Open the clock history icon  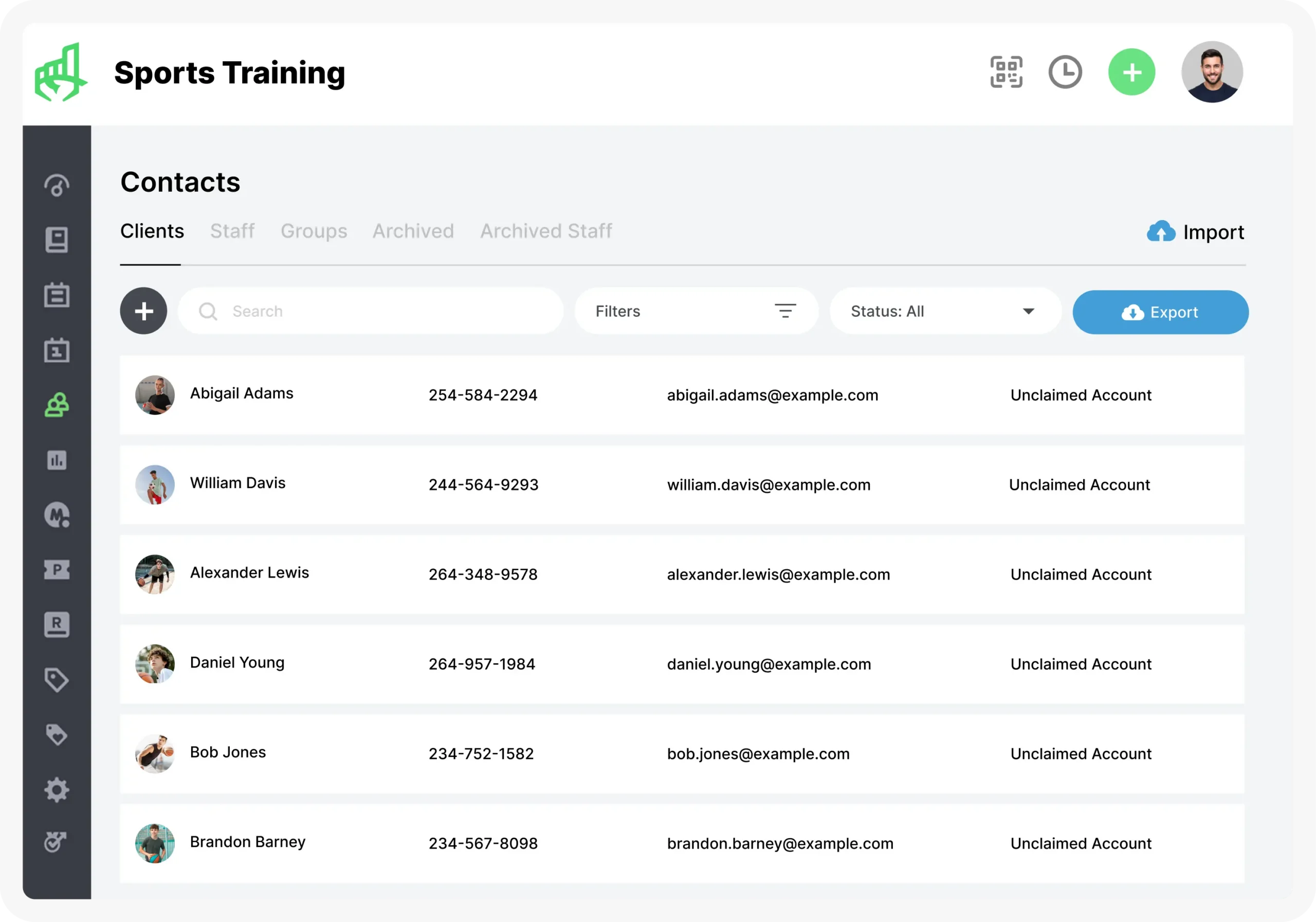coord(1065,72)
